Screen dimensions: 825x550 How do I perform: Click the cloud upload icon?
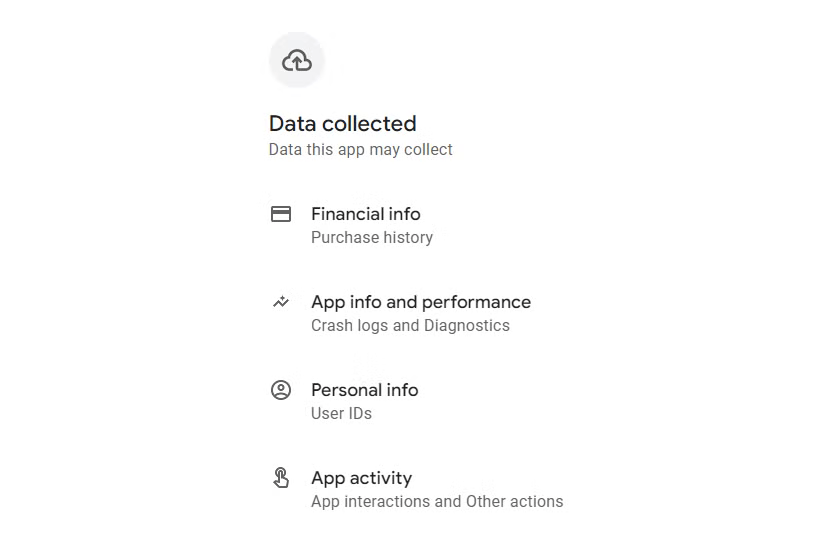pos(297,61)
